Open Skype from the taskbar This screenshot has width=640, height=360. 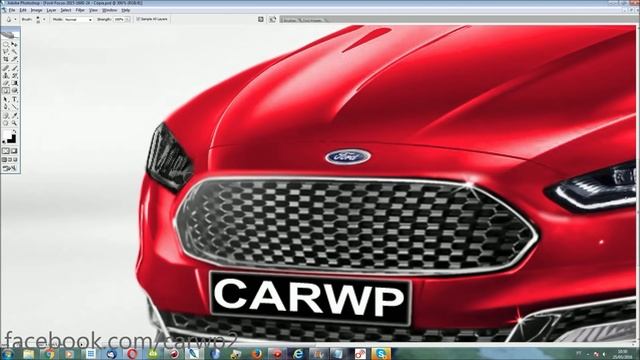380,353
